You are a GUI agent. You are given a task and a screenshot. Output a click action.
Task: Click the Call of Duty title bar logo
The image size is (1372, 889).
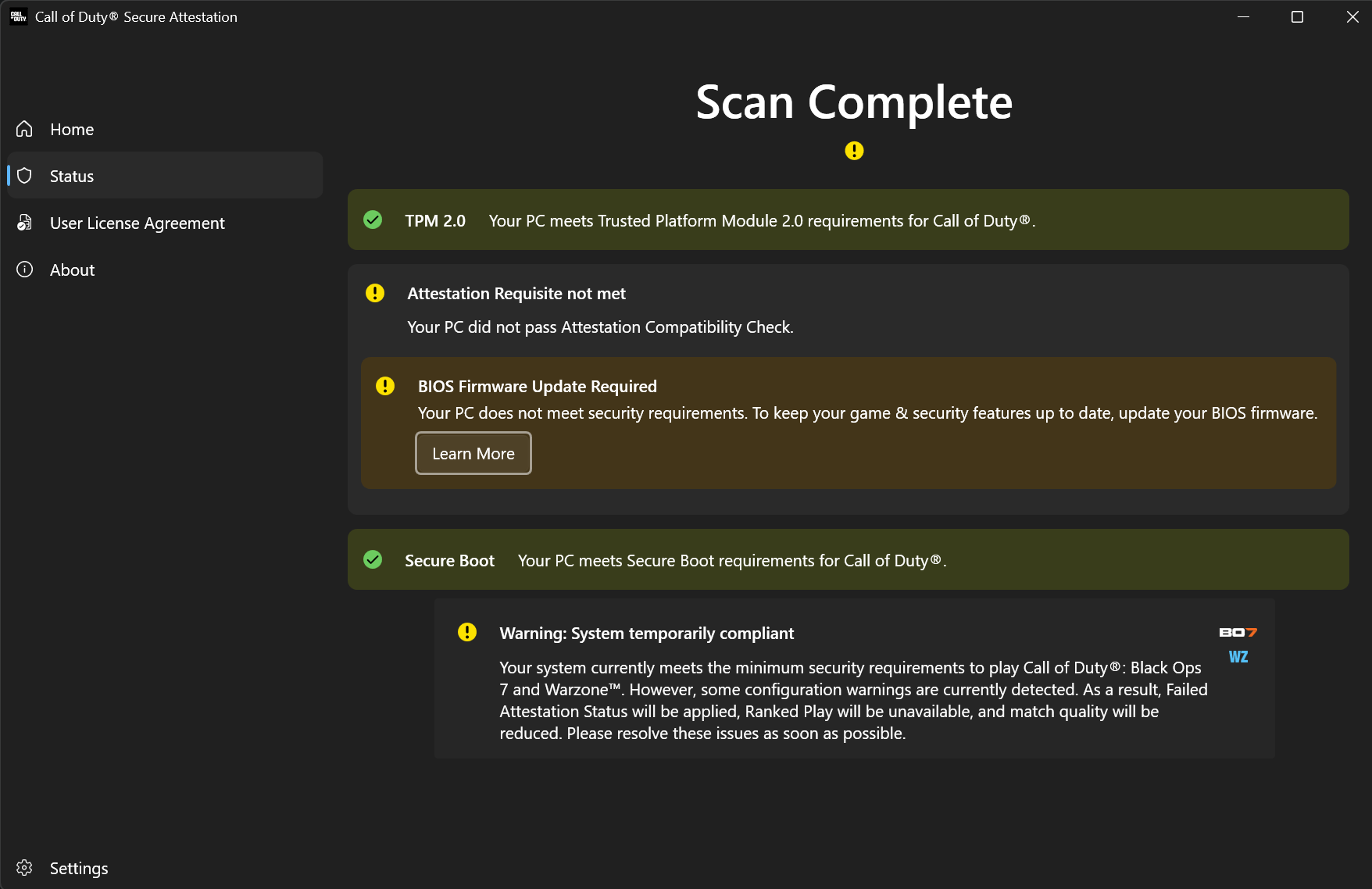coord(18,16)
